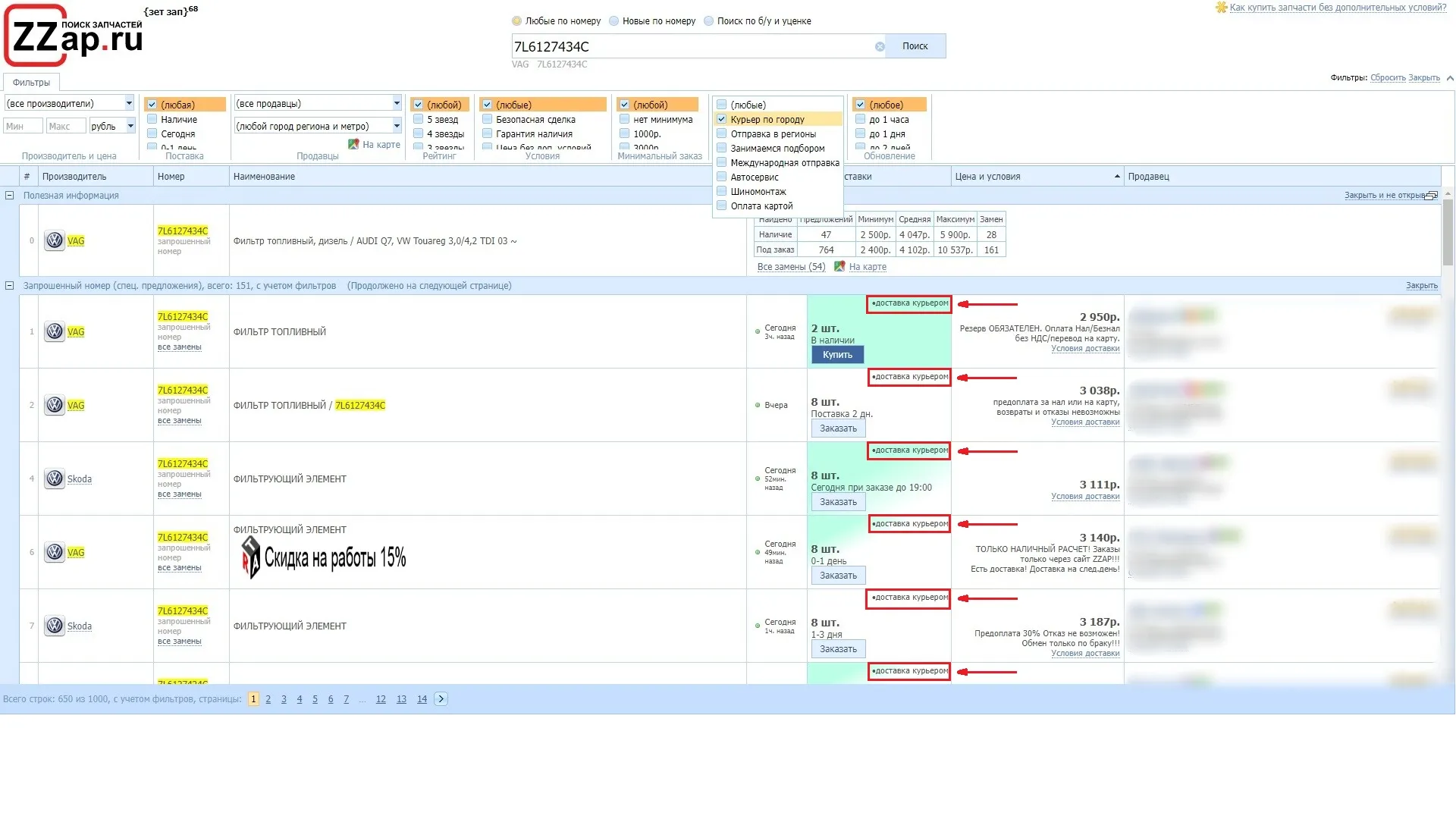Check 'Отправка в регионы' option

(x=722, y=133)
